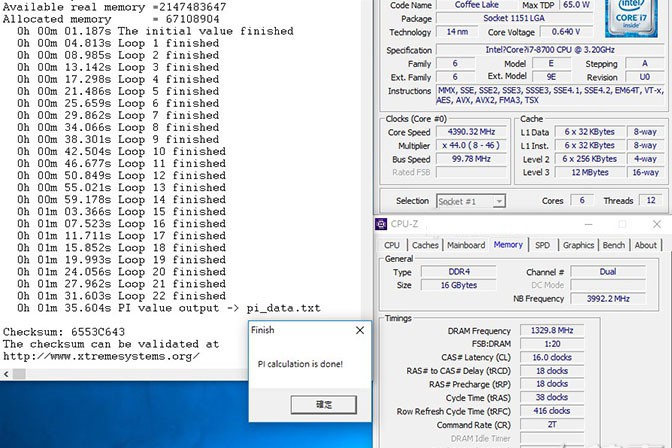Click the Specification field Intel Core i7-8700
Viewport: 672px width, 448px height.
[x=550, y=50]
